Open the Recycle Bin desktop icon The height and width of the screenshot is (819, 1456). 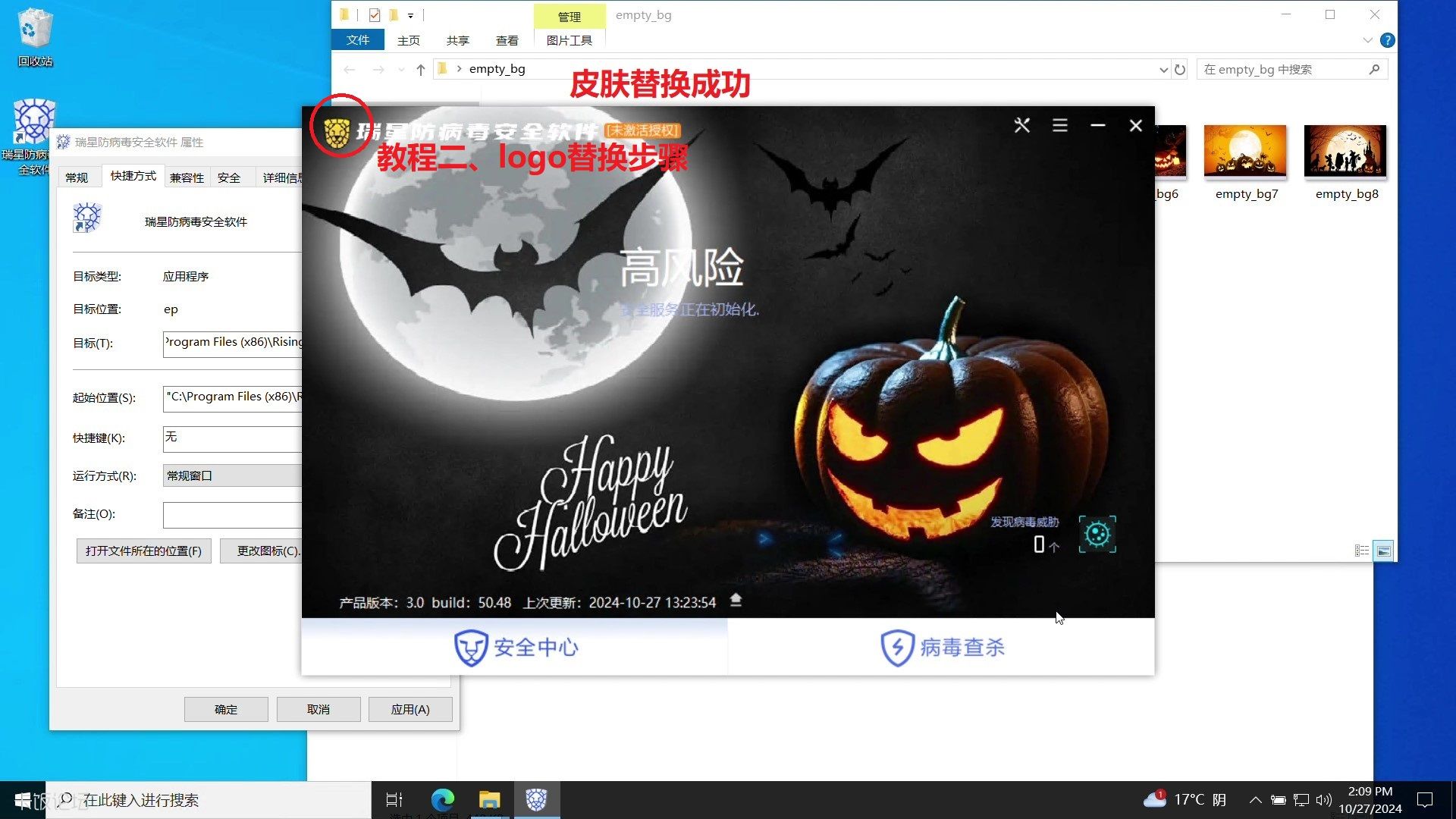pos(35,37)
